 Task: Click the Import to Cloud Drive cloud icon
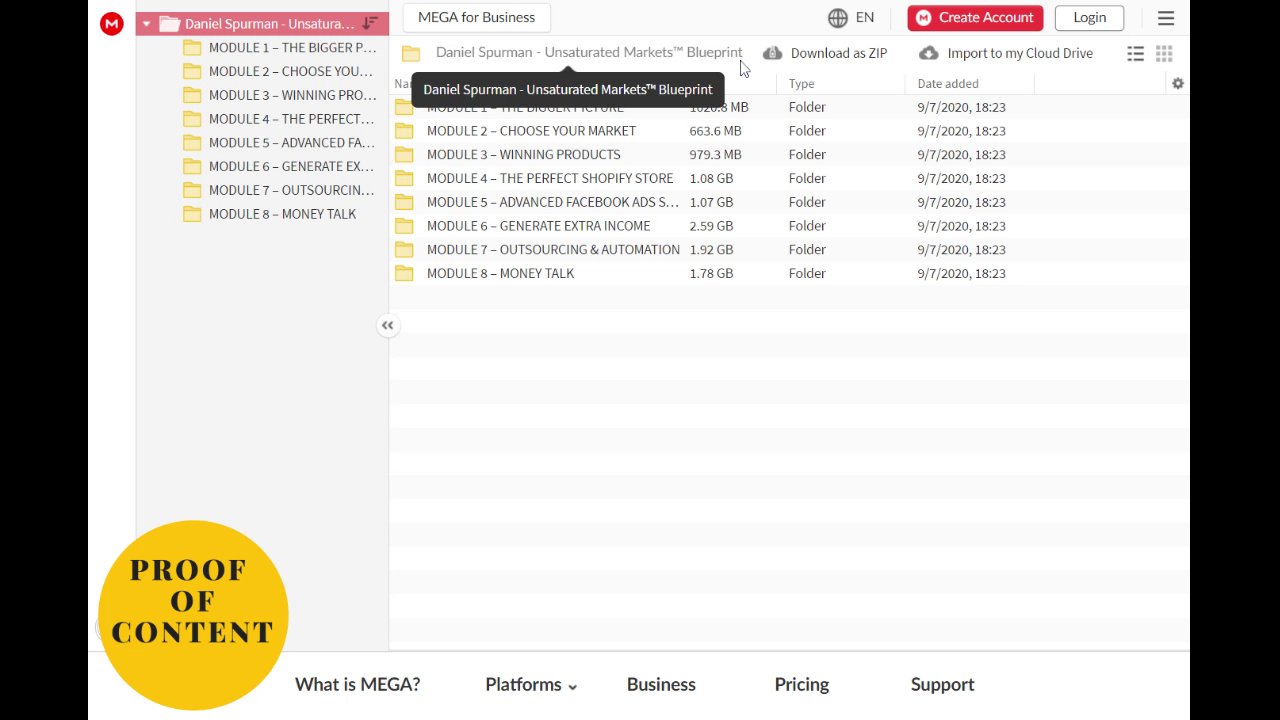tap(929, 53)
